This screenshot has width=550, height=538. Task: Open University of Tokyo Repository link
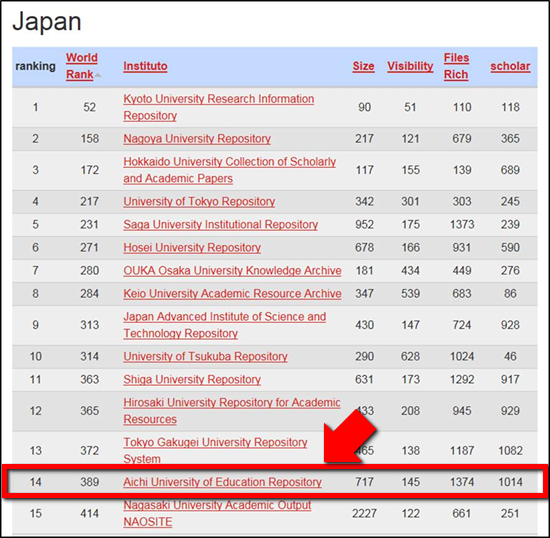click(x=199, y=202)
